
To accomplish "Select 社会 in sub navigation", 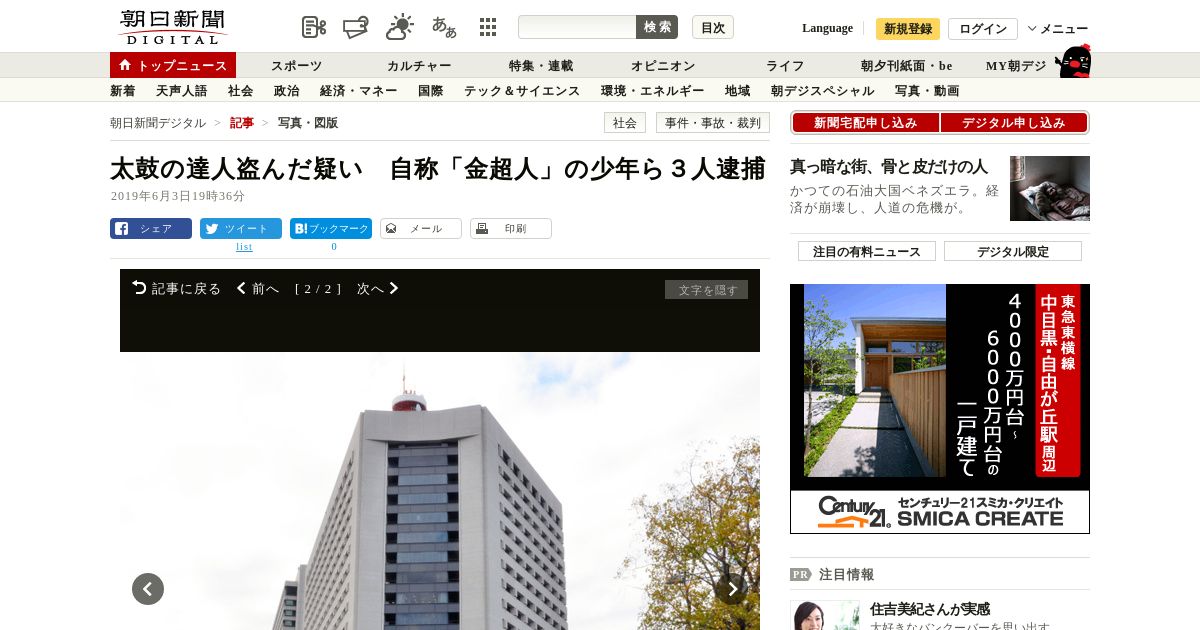I will [x=241, y=90].
